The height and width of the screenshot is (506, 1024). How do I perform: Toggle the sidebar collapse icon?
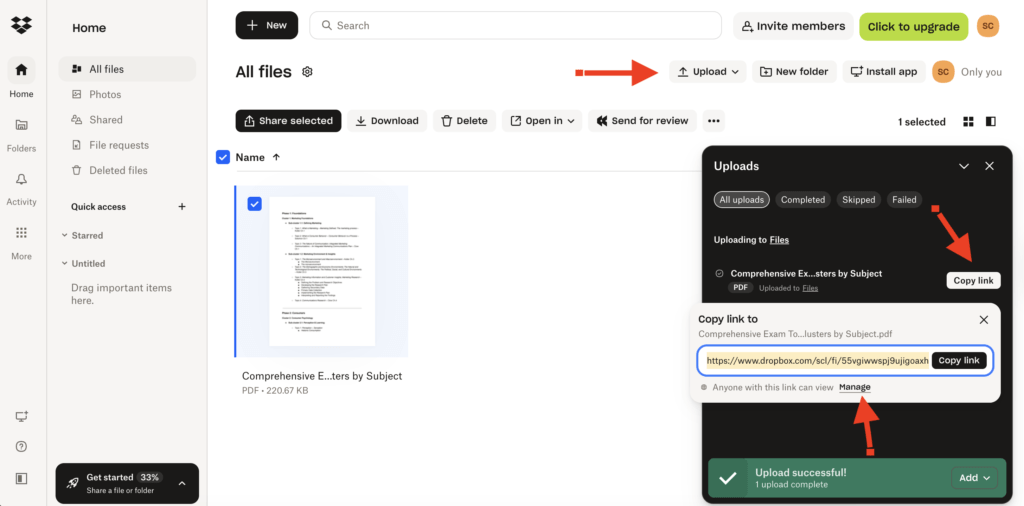(x=22, y=478)
